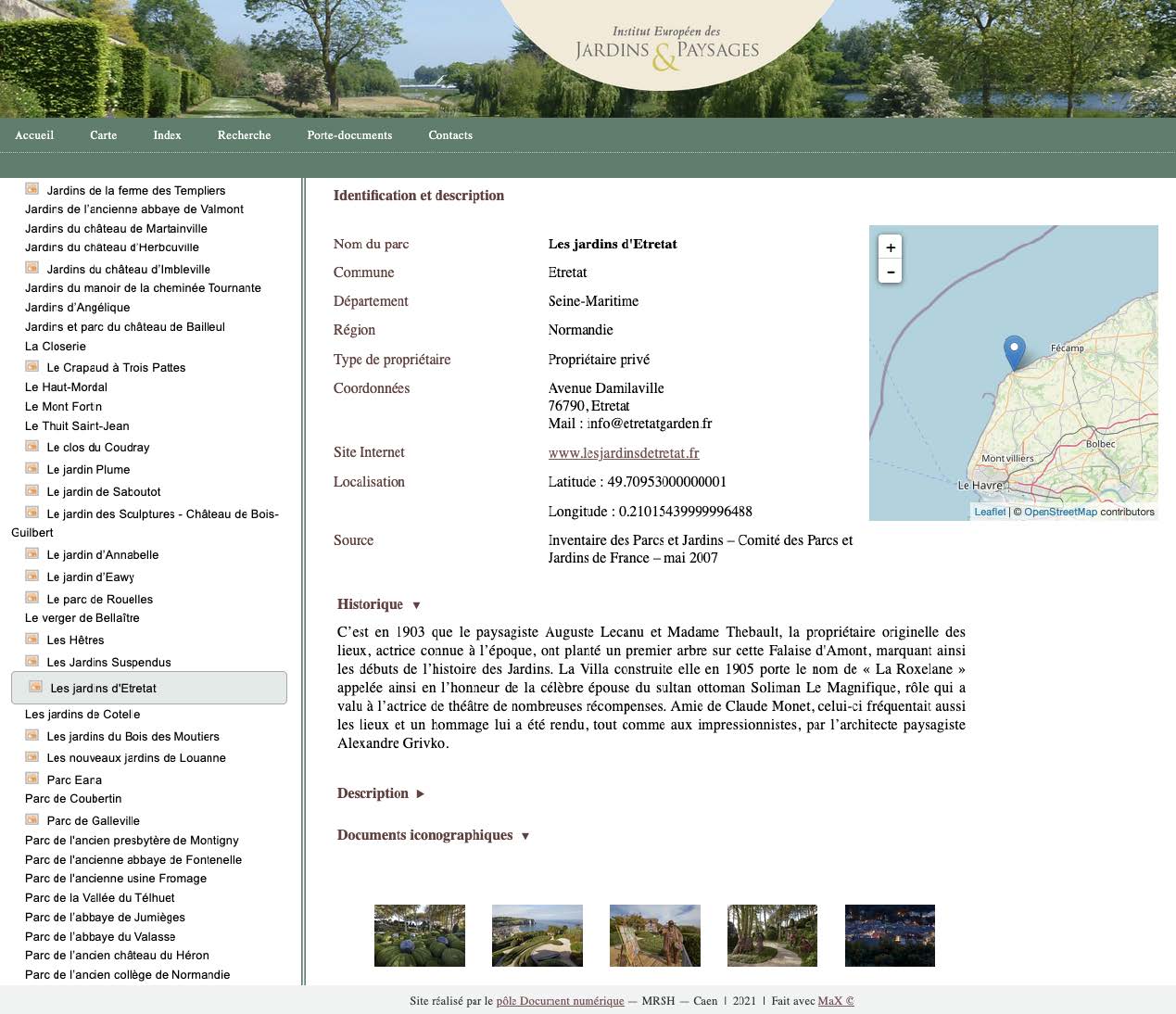
Task: Click photo icon beside Le jardin Plume
Action: 32,469
